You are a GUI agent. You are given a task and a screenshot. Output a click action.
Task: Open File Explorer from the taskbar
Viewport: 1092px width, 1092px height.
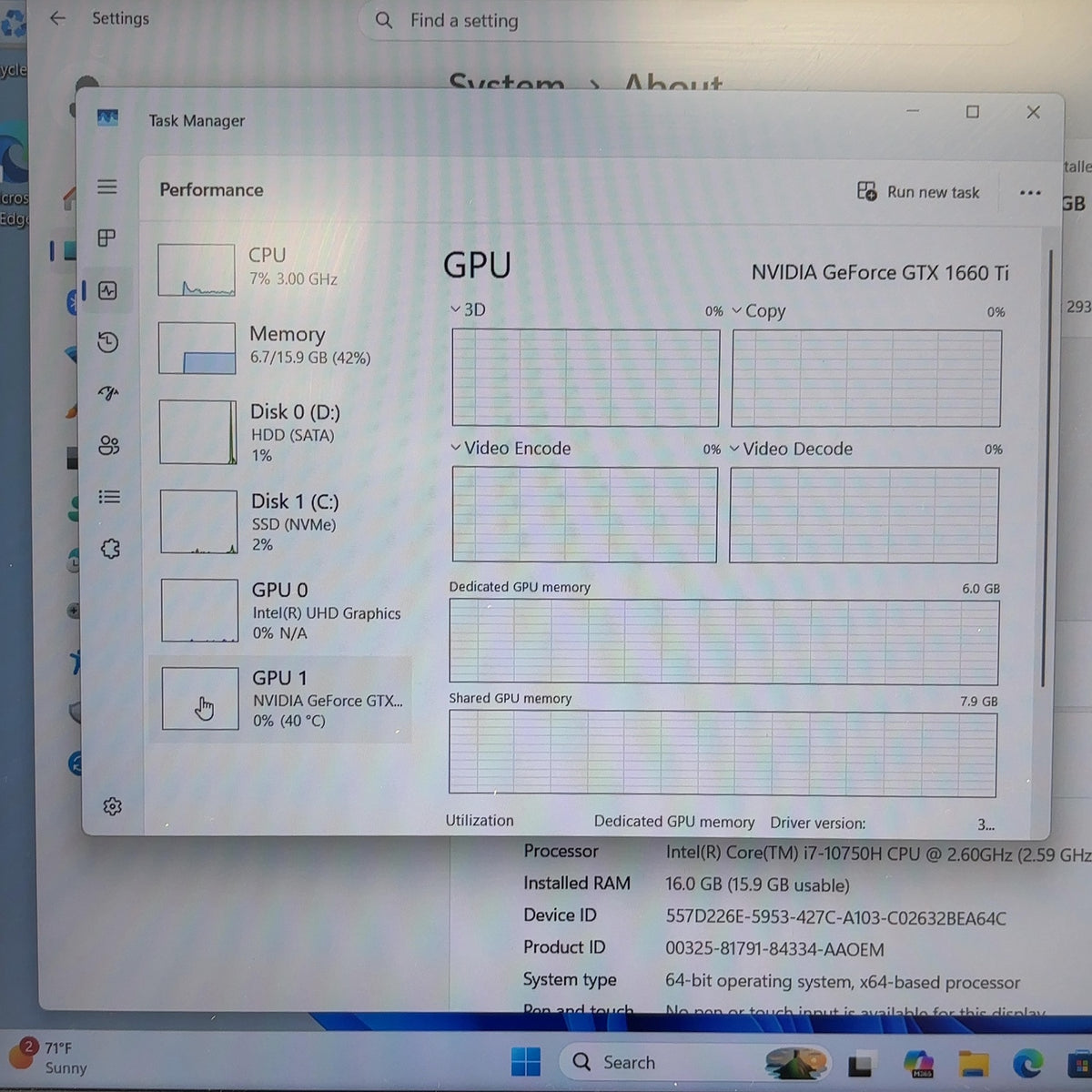tap(974, 1063)
